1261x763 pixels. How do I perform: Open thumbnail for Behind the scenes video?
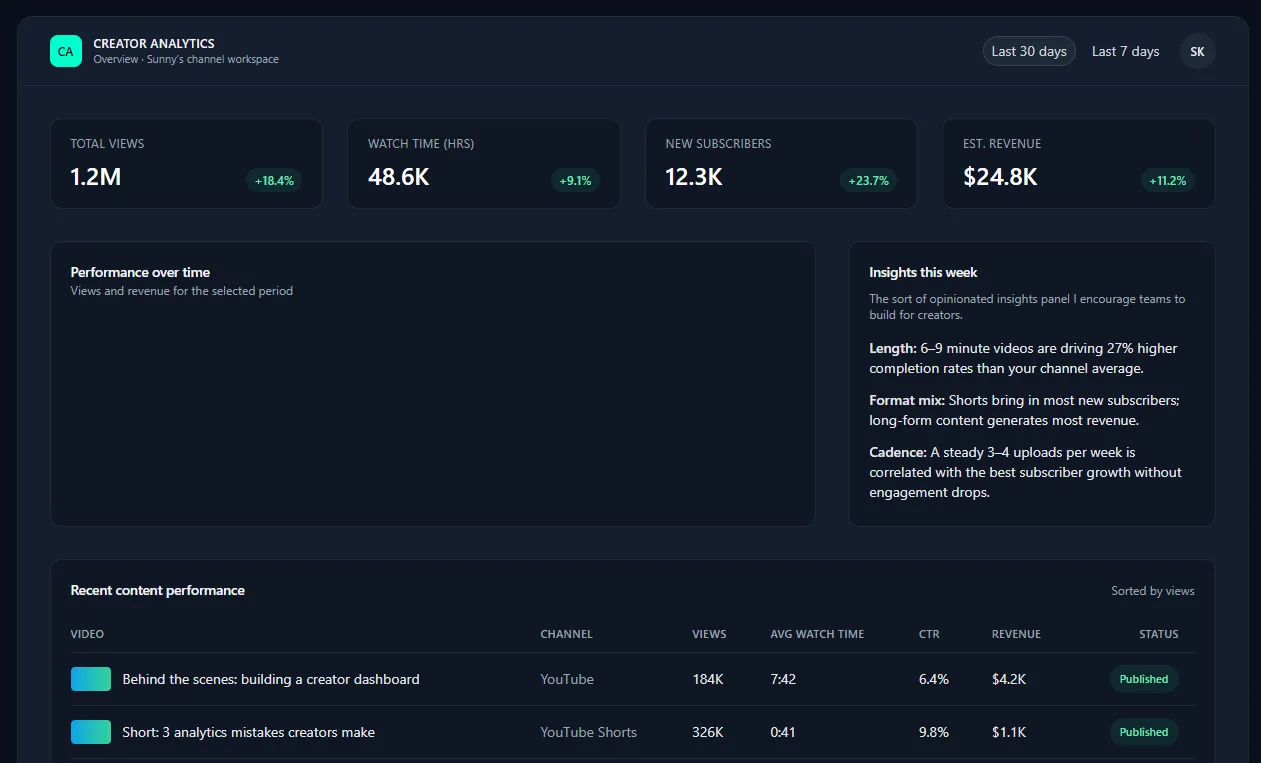[x=91, y=679]
